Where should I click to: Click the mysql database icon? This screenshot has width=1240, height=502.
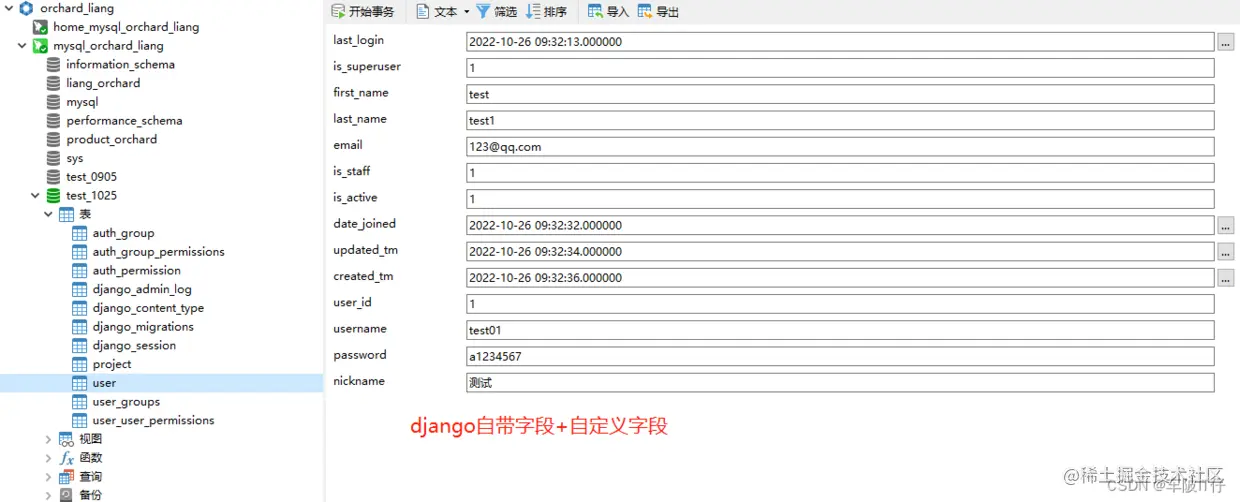click(53, 102)
